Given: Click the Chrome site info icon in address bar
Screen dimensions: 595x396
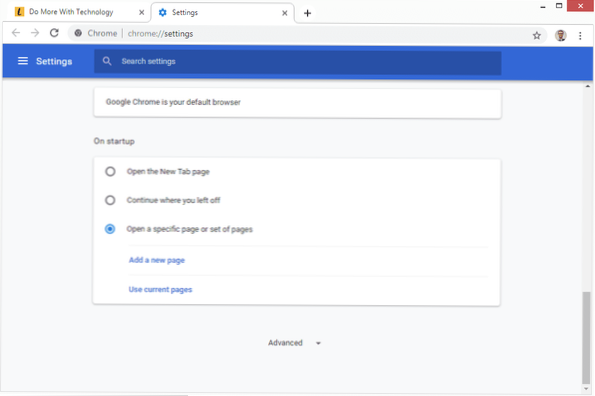Looking at the screenshot, I should pyautogui.click(x=78, y=33).
